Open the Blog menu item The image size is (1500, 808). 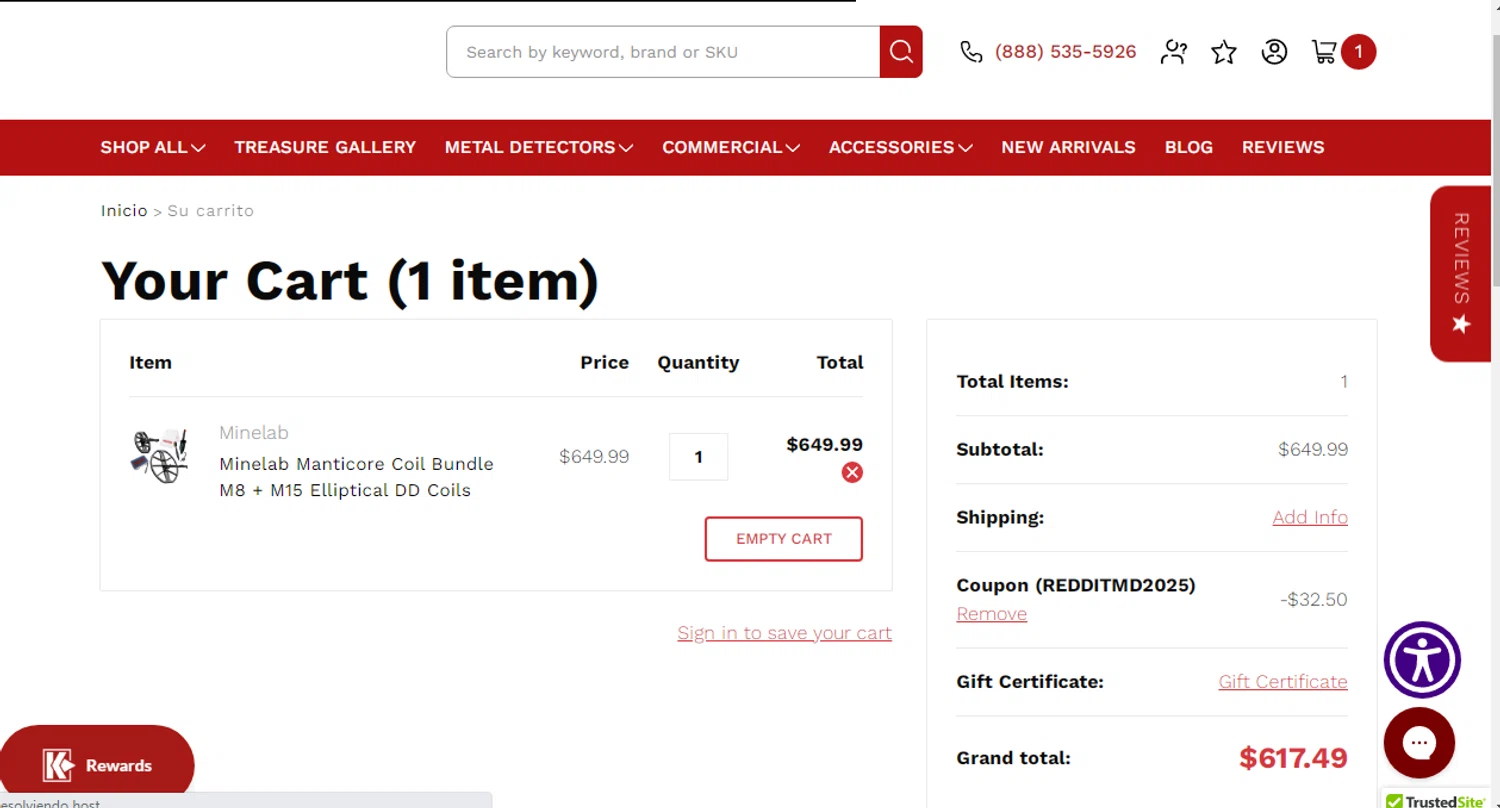point(1189,147)
